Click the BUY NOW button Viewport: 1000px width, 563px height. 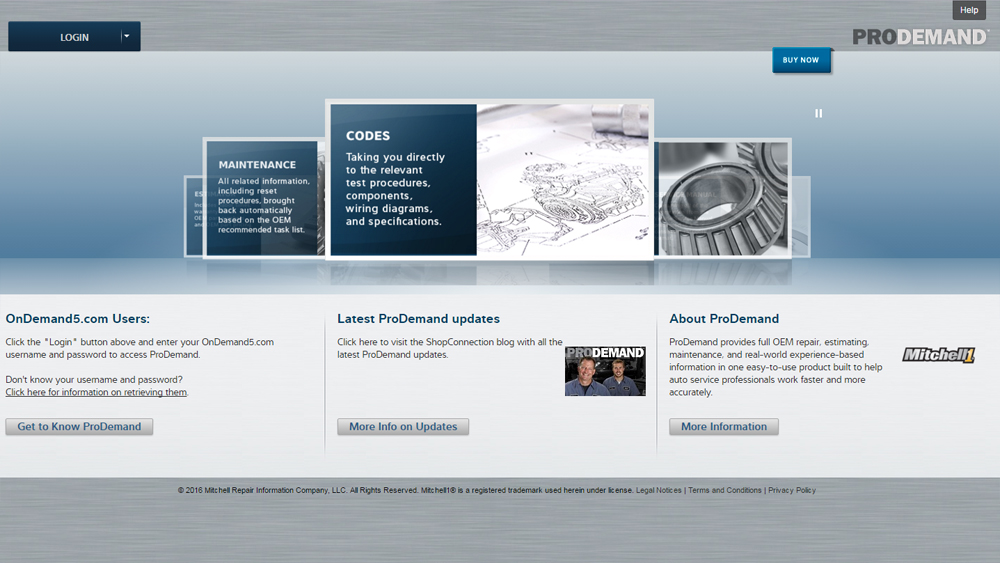(x=801, y=60)
